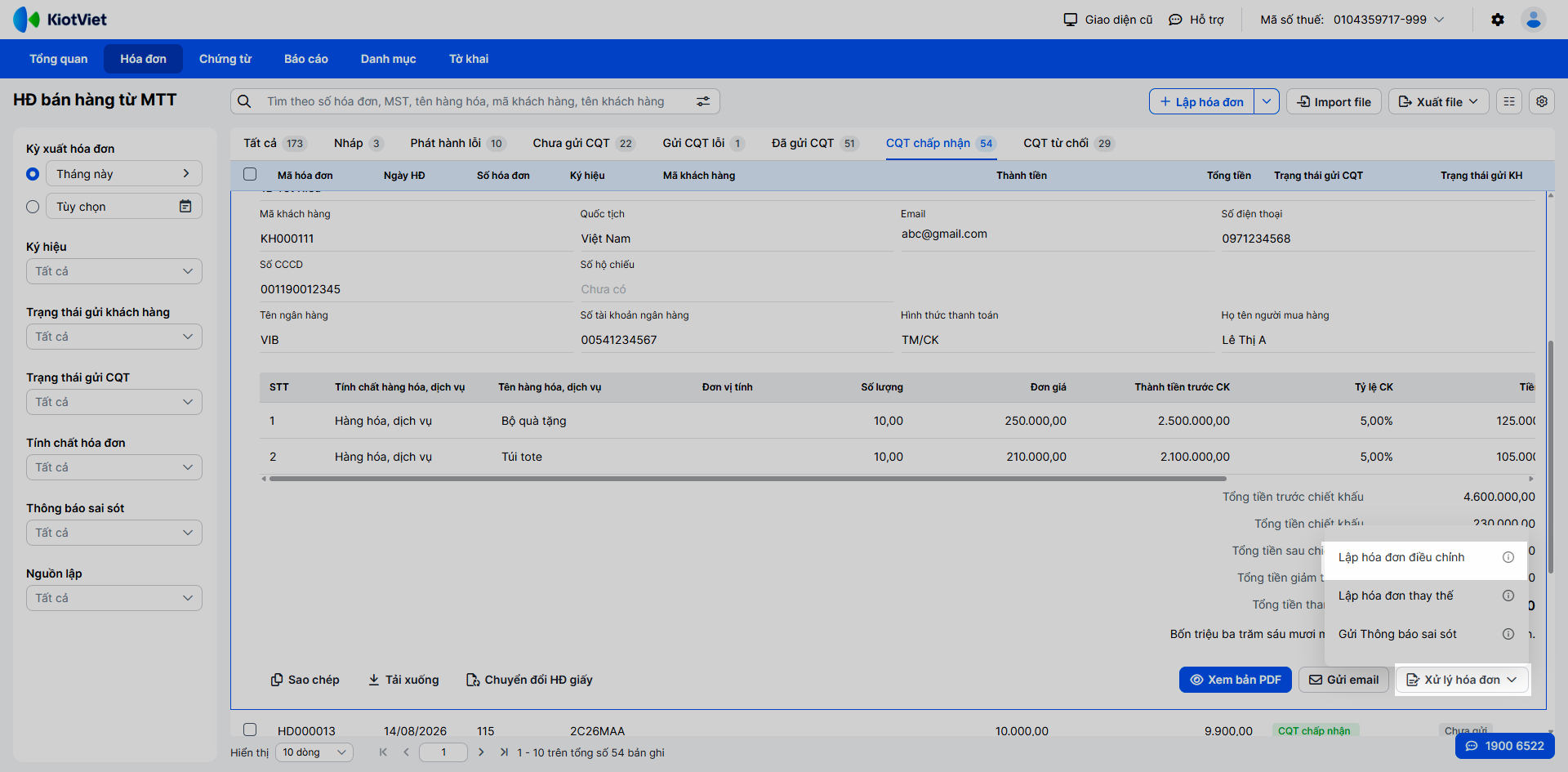Image resolution: width=1568 pixels, height=772 pixels.
Task: Expand the Nguồn lập dropdown
Action: coord(114,598)
